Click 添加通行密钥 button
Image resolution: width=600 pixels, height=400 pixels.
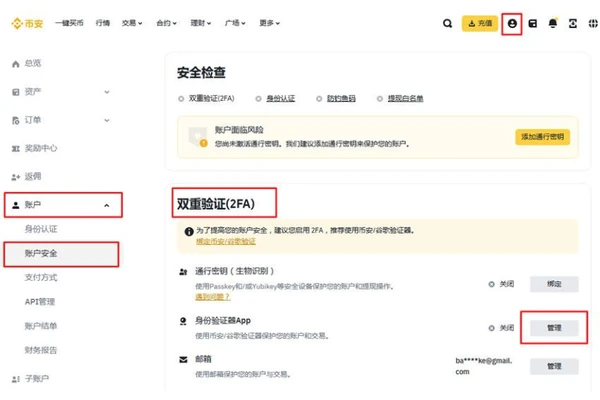(x=543, y=137)
